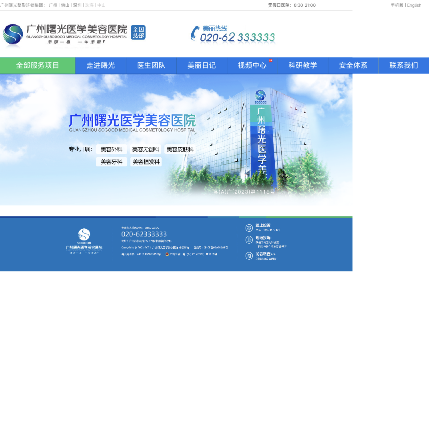Open the 安全体系 navigation item
432x432 pixels.
353,65
